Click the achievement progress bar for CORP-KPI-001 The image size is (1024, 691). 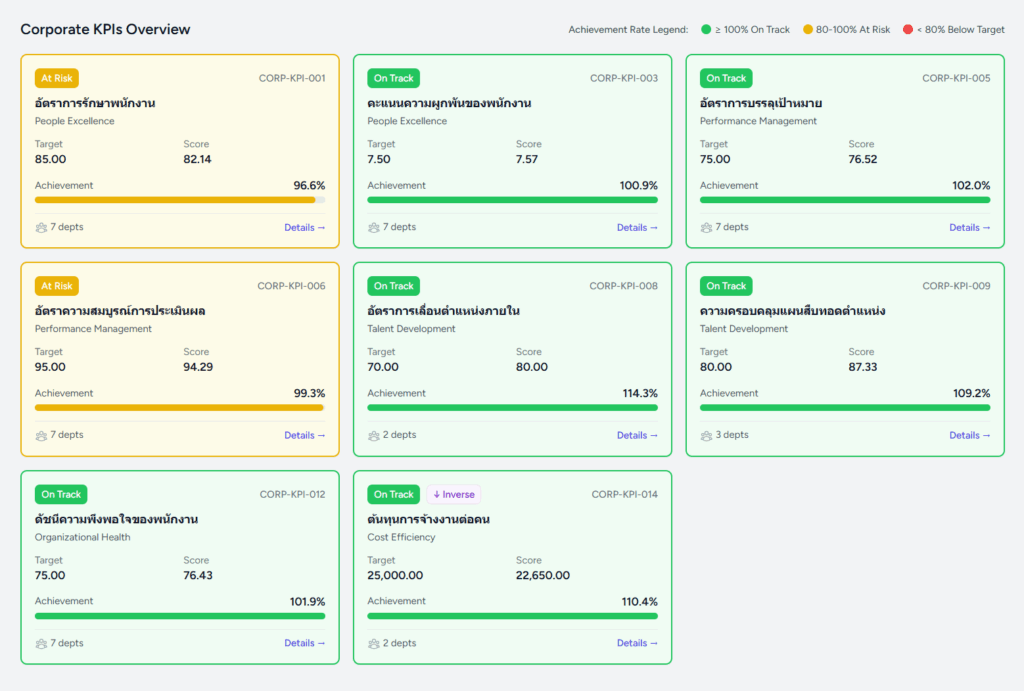180,200
